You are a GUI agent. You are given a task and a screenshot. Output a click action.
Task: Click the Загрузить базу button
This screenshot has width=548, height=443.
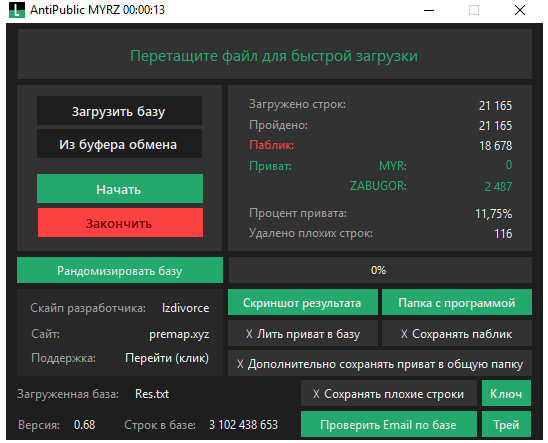pos(119,111)
